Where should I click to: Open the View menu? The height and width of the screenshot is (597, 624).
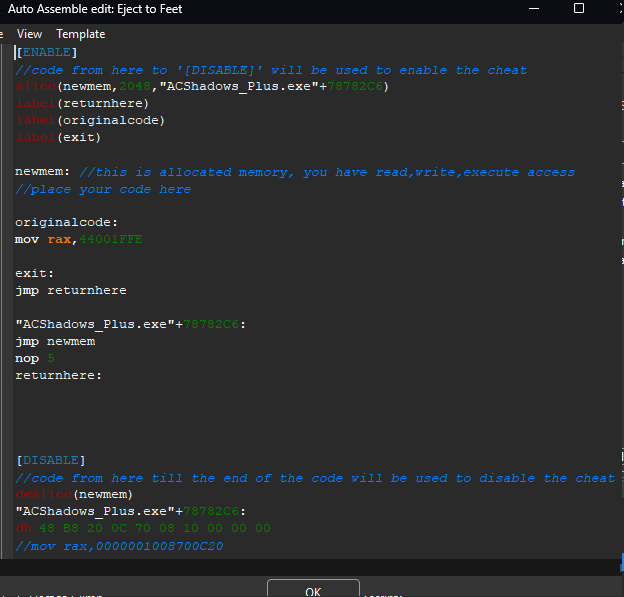pos(29,34)
